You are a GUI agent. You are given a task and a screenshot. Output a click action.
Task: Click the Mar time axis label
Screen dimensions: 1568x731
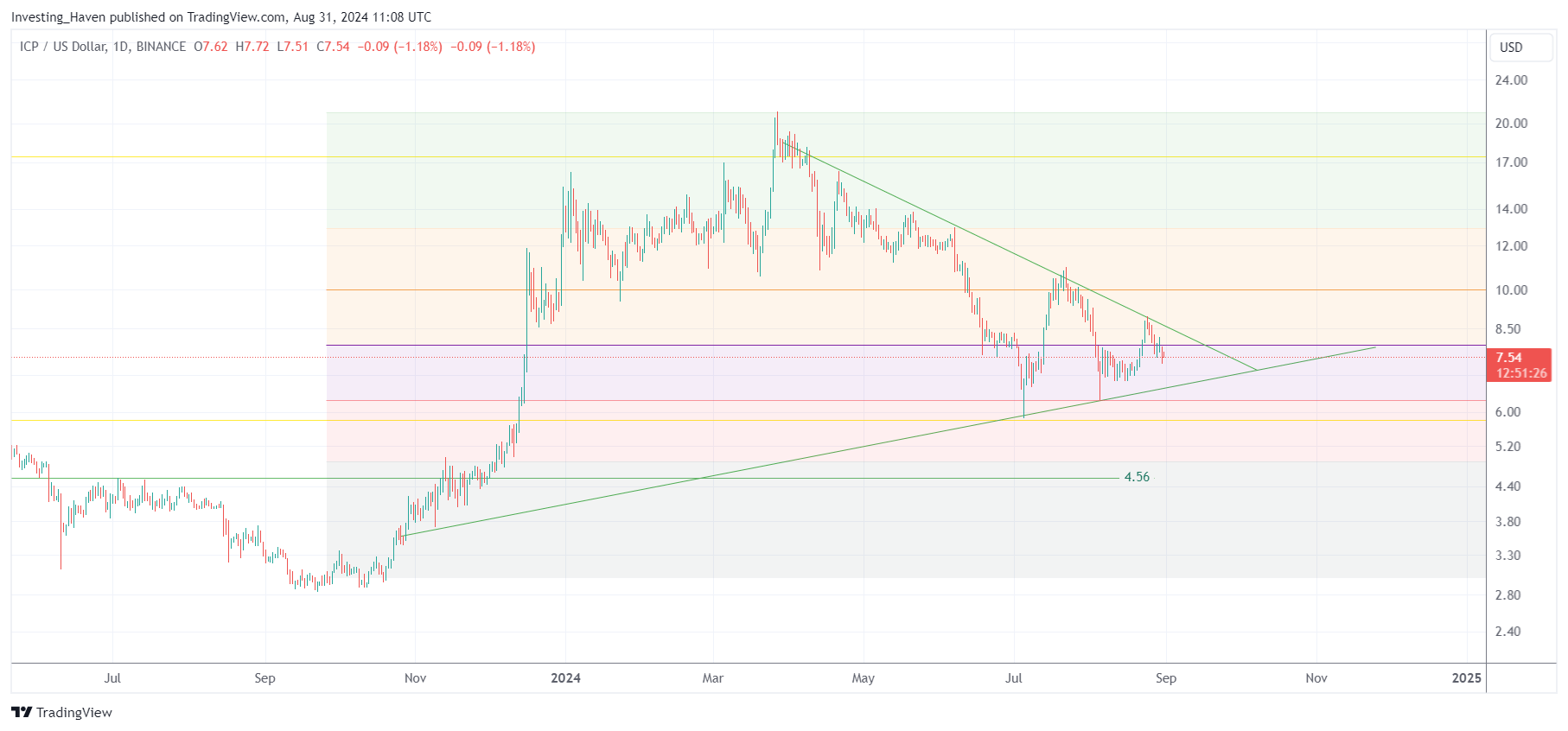[713, 678]
